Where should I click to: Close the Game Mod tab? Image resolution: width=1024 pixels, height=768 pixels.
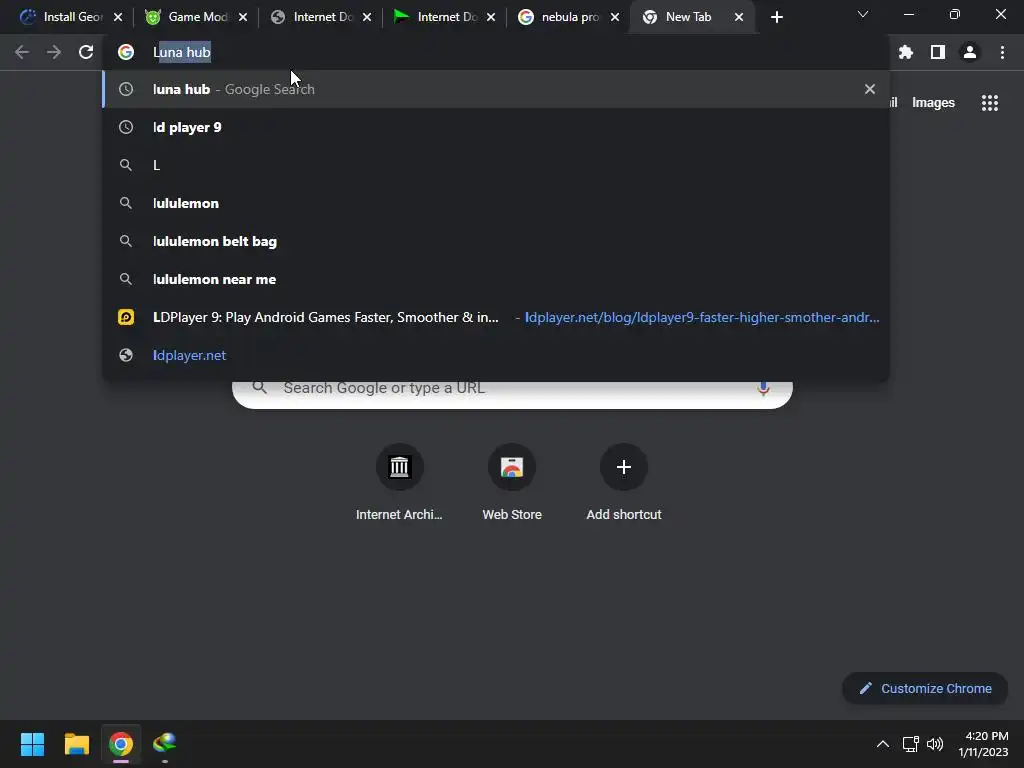click(243, 17)
